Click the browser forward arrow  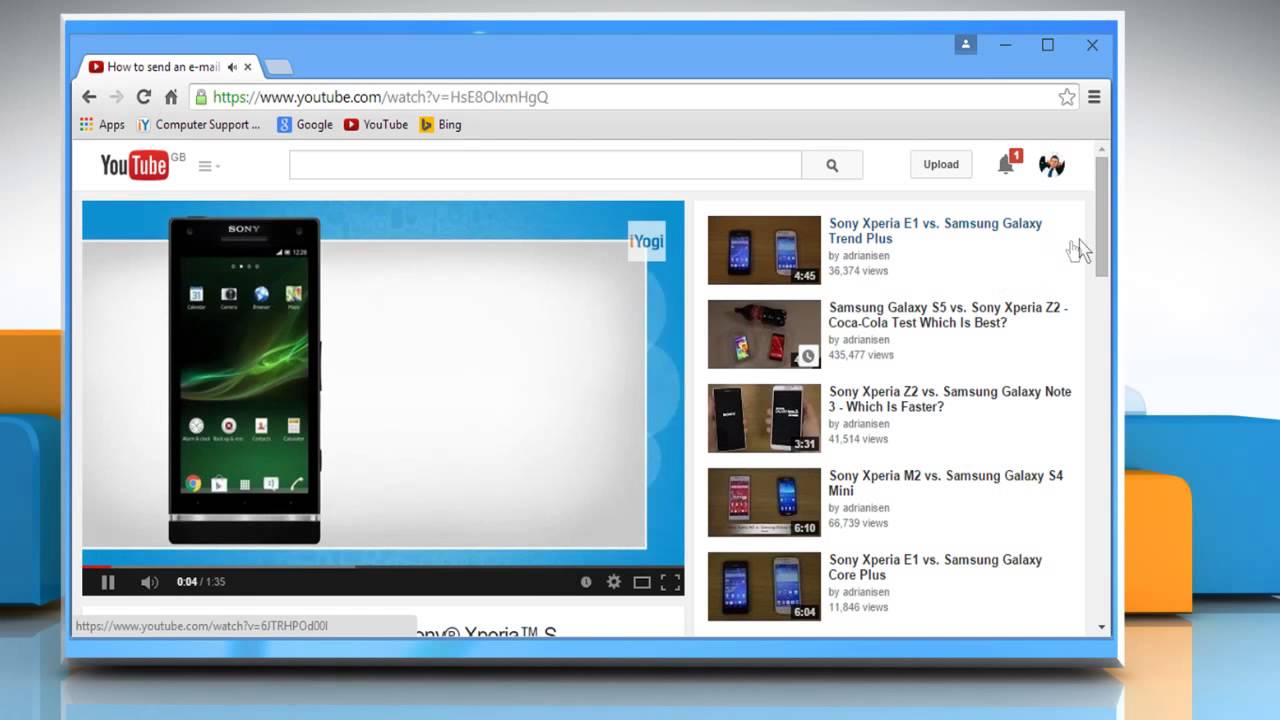117,97
